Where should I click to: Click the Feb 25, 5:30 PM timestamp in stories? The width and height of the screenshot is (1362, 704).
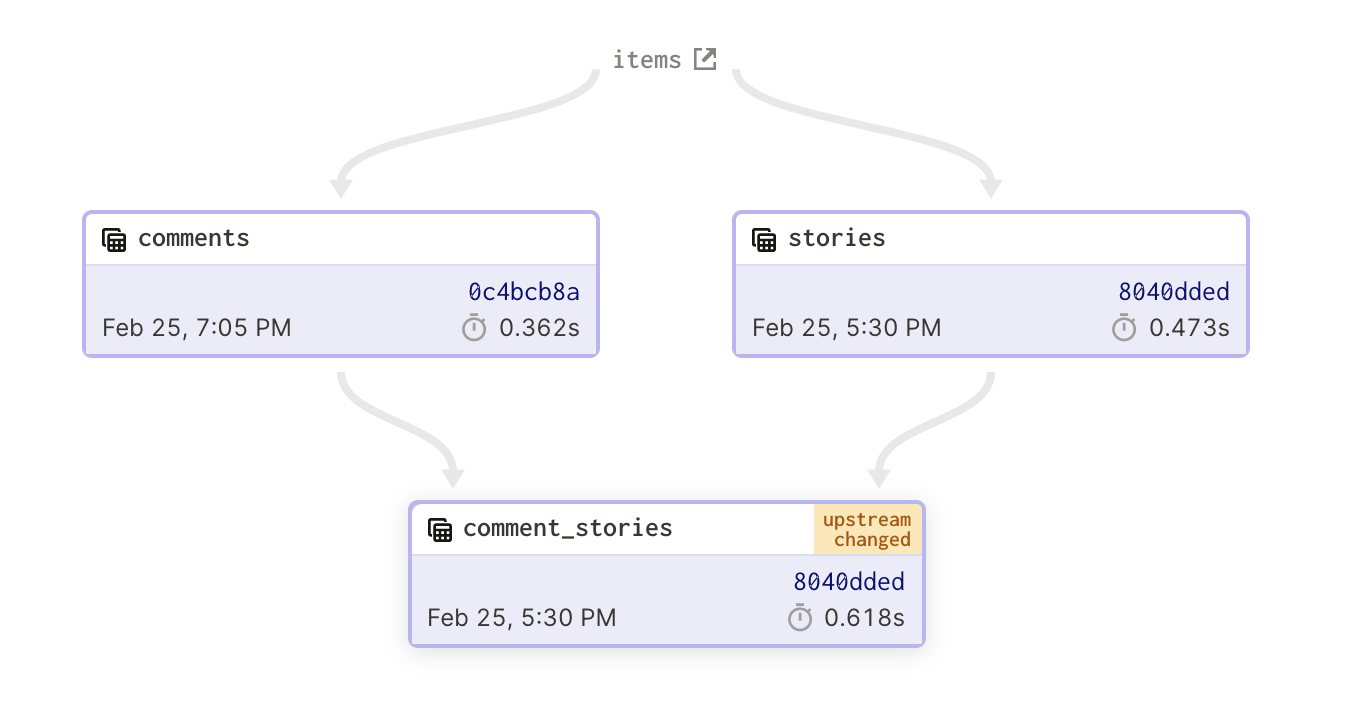[x=847, y=328]
